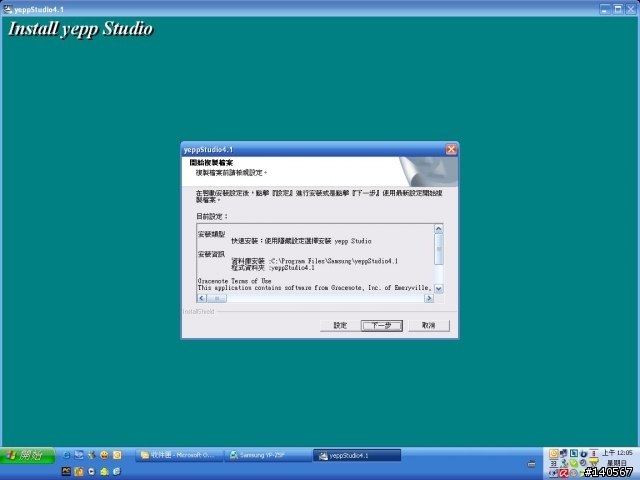Click the media player quick launch icon
Screen dimensions: 640x480
(x=91, y=471)
